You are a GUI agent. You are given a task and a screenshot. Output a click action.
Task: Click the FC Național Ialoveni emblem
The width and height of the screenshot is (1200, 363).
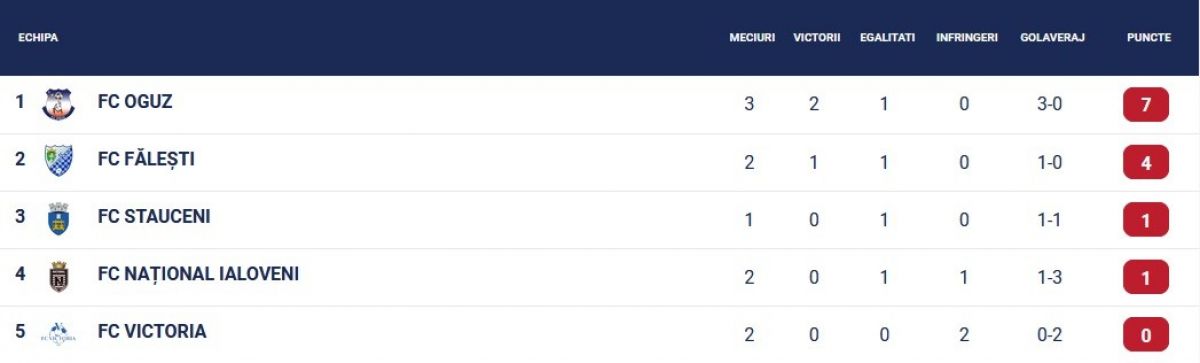59,276
